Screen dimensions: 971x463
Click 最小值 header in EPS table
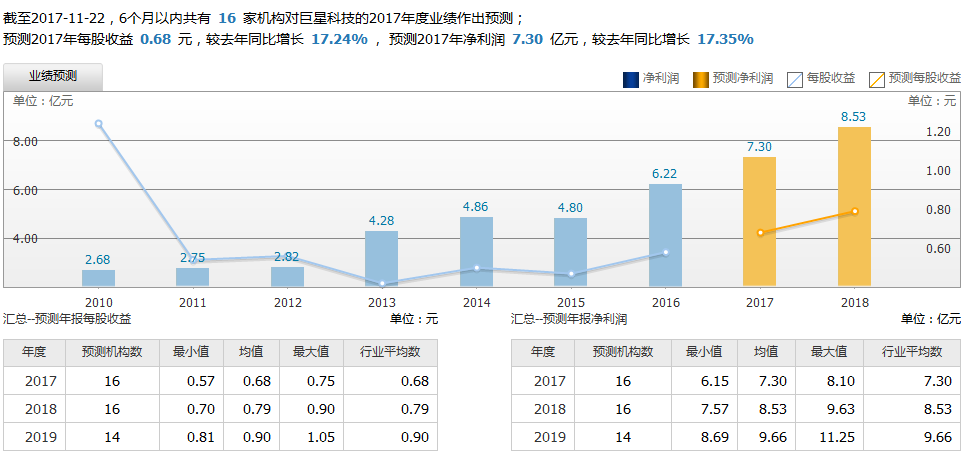[x=191, y=352]
